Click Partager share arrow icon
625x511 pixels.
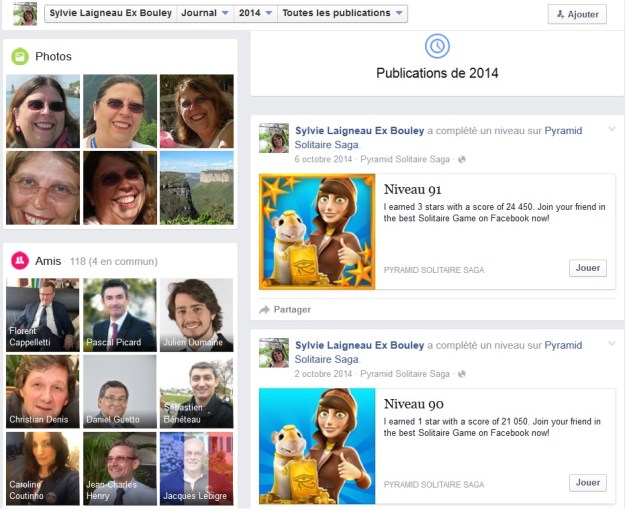(264, 310)
